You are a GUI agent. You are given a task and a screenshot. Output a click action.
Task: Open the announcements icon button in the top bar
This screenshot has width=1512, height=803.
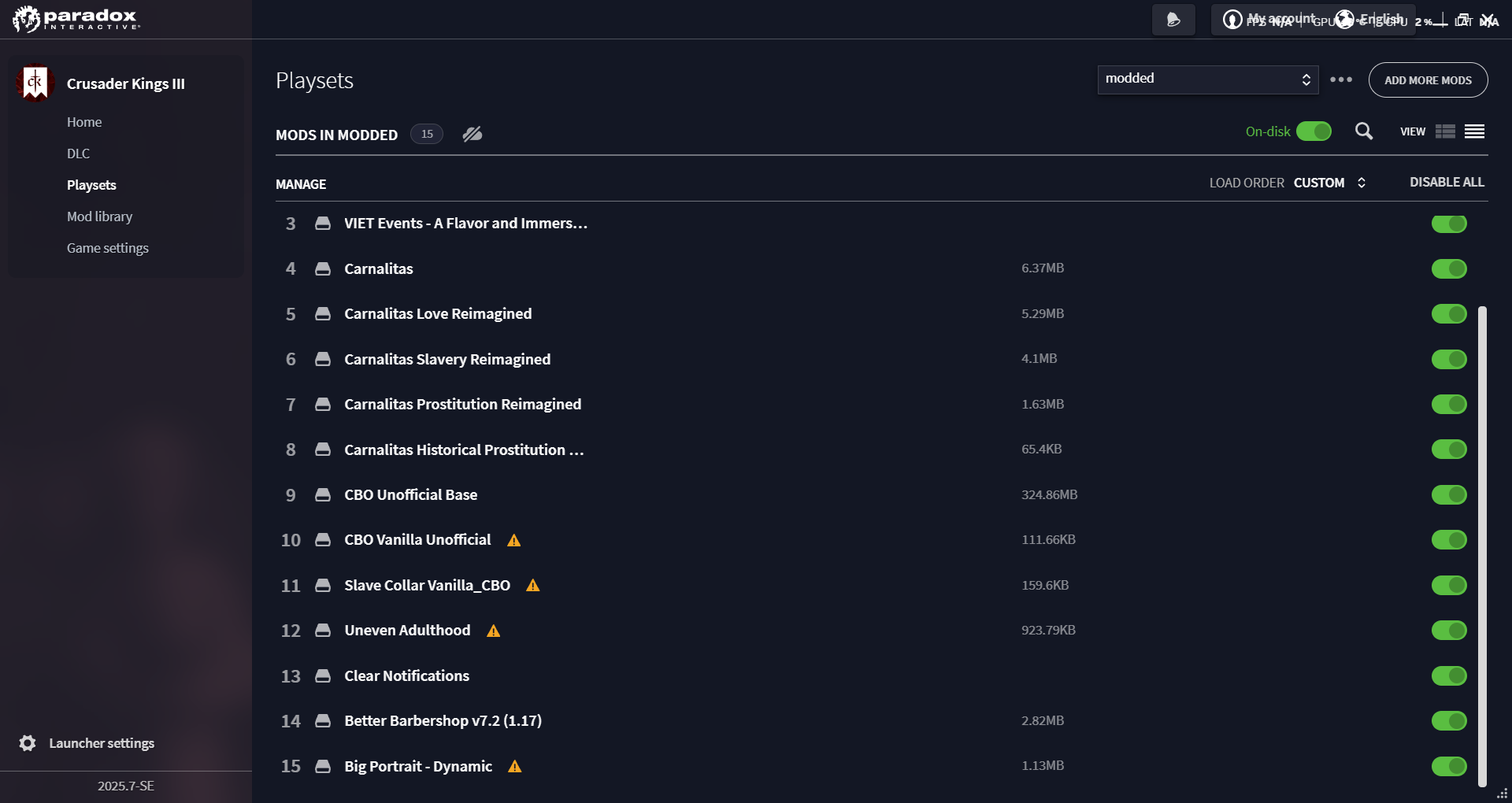[x=1173, y=20]
